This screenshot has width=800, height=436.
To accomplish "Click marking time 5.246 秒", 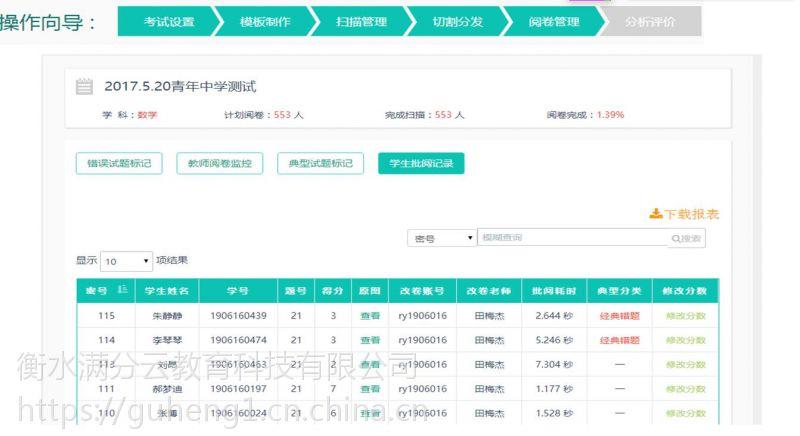I will pos(554,340).
